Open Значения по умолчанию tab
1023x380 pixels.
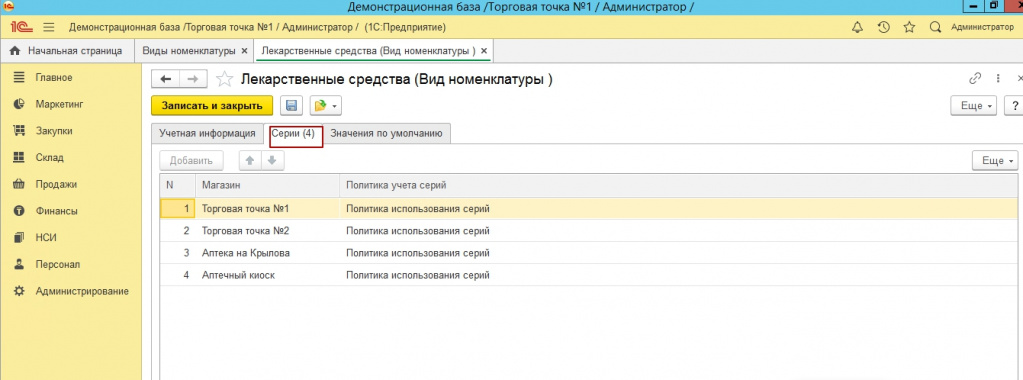(386, 133)
